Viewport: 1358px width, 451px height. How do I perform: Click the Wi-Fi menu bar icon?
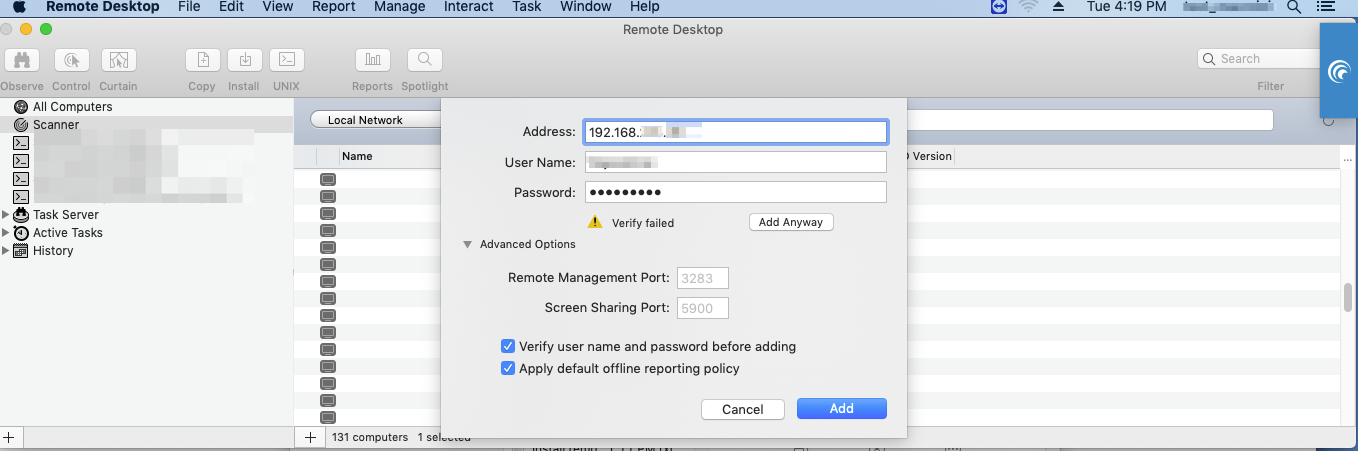coord(1028,7)
